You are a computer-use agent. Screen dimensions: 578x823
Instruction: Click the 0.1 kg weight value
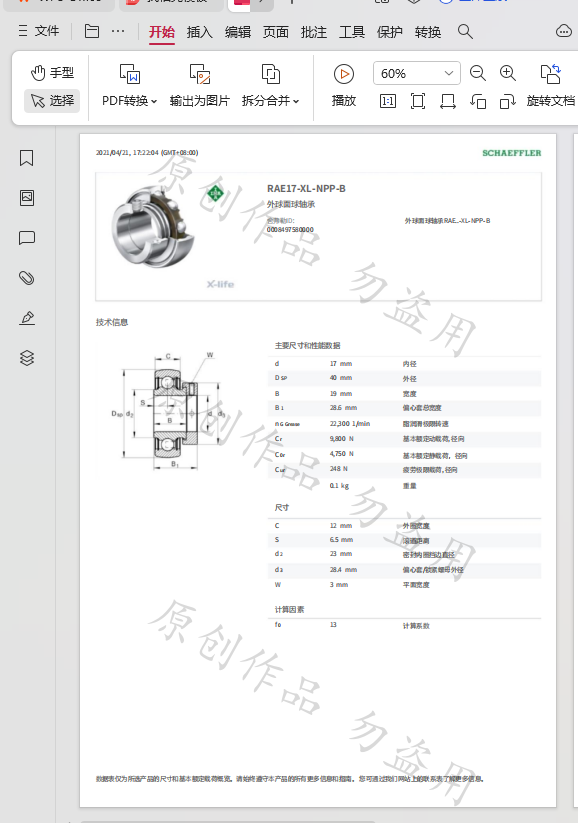[x=339, y=486]
